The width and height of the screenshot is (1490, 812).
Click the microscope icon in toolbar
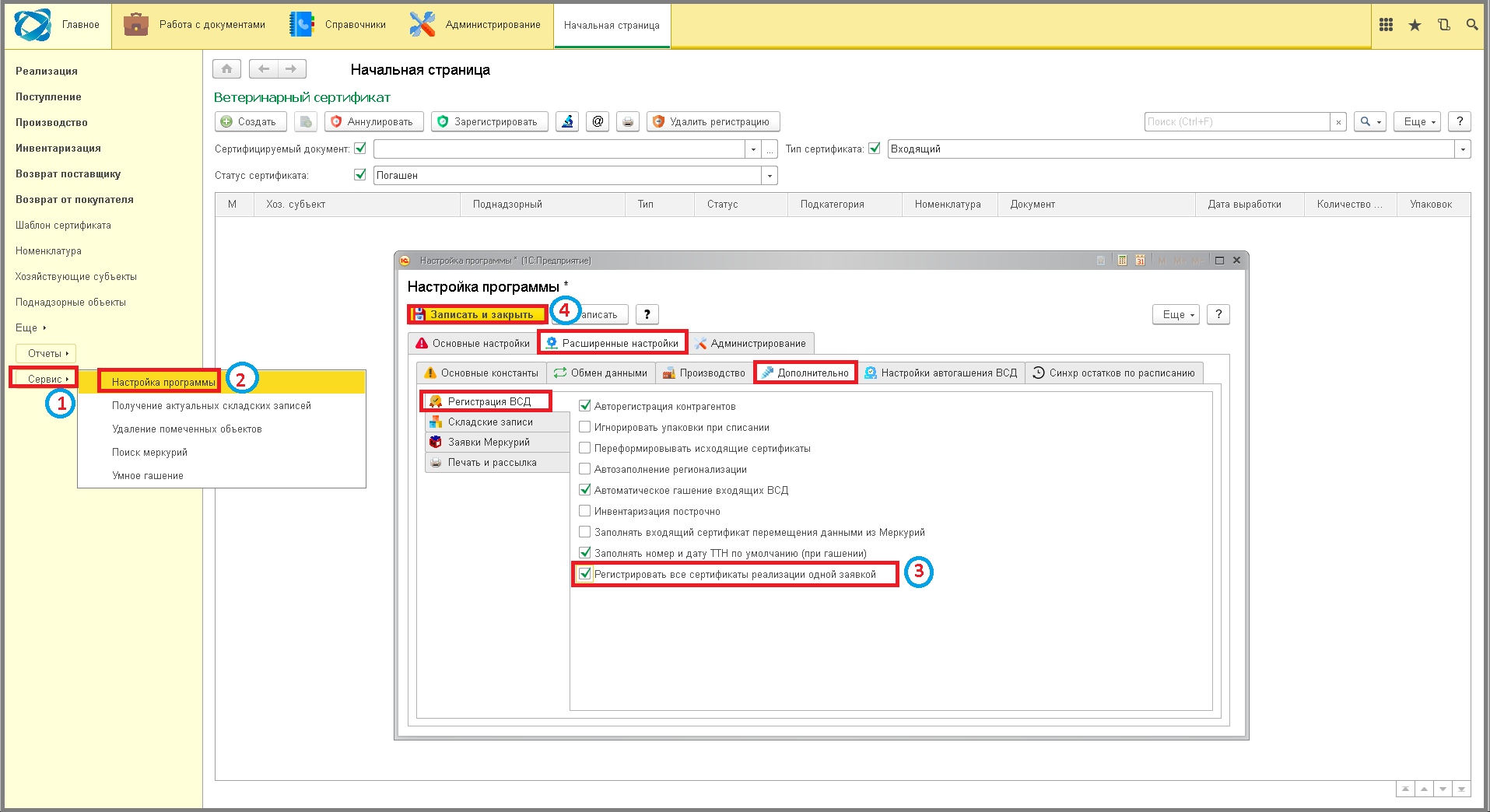pyautogui.click(x=567, y=121)
